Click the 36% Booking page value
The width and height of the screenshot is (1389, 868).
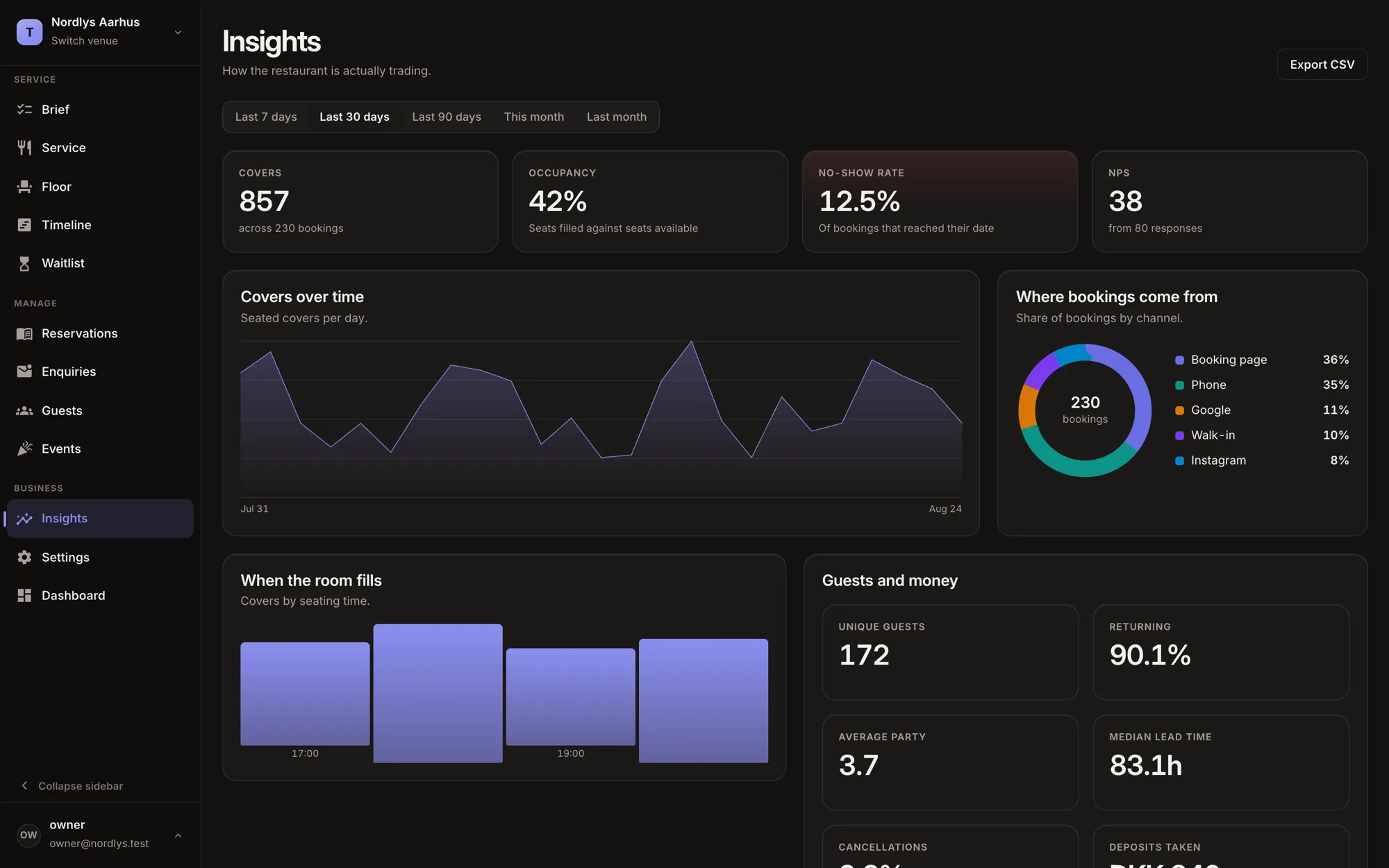(1336, 360)
